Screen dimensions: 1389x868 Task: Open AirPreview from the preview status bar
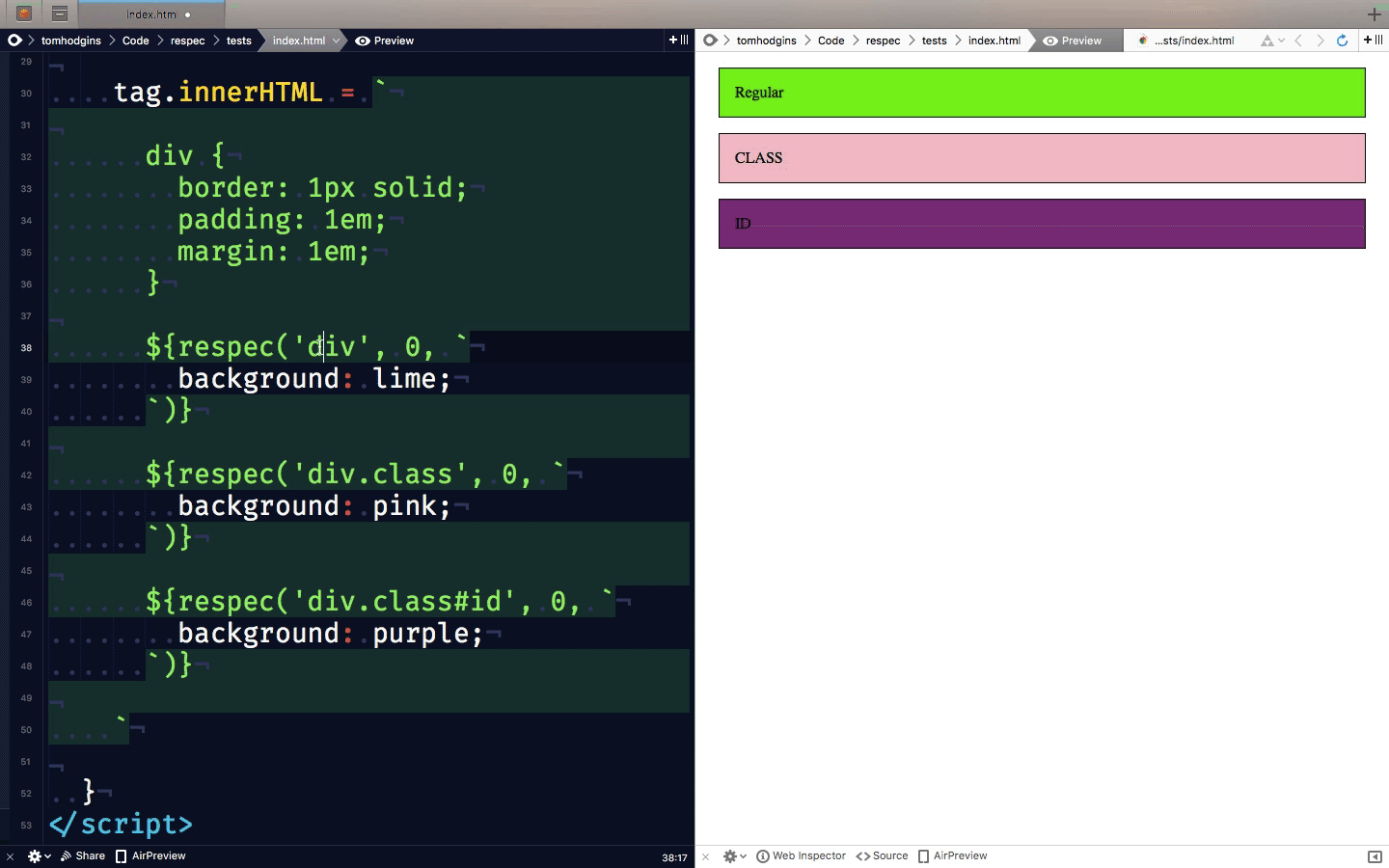[x=952, y=856]
